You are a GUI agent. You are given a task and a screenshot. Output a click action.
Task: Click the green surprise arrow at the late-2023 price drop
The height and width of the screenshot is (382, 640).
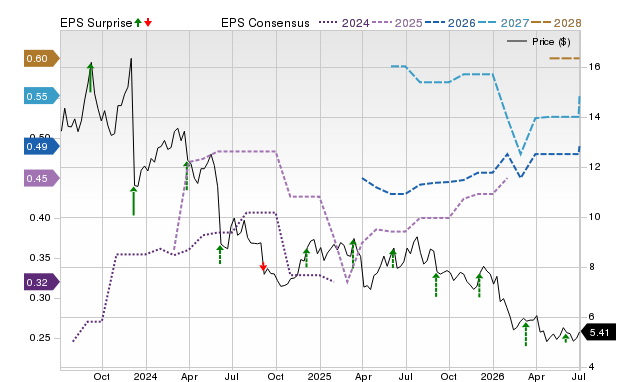point(133,201)
